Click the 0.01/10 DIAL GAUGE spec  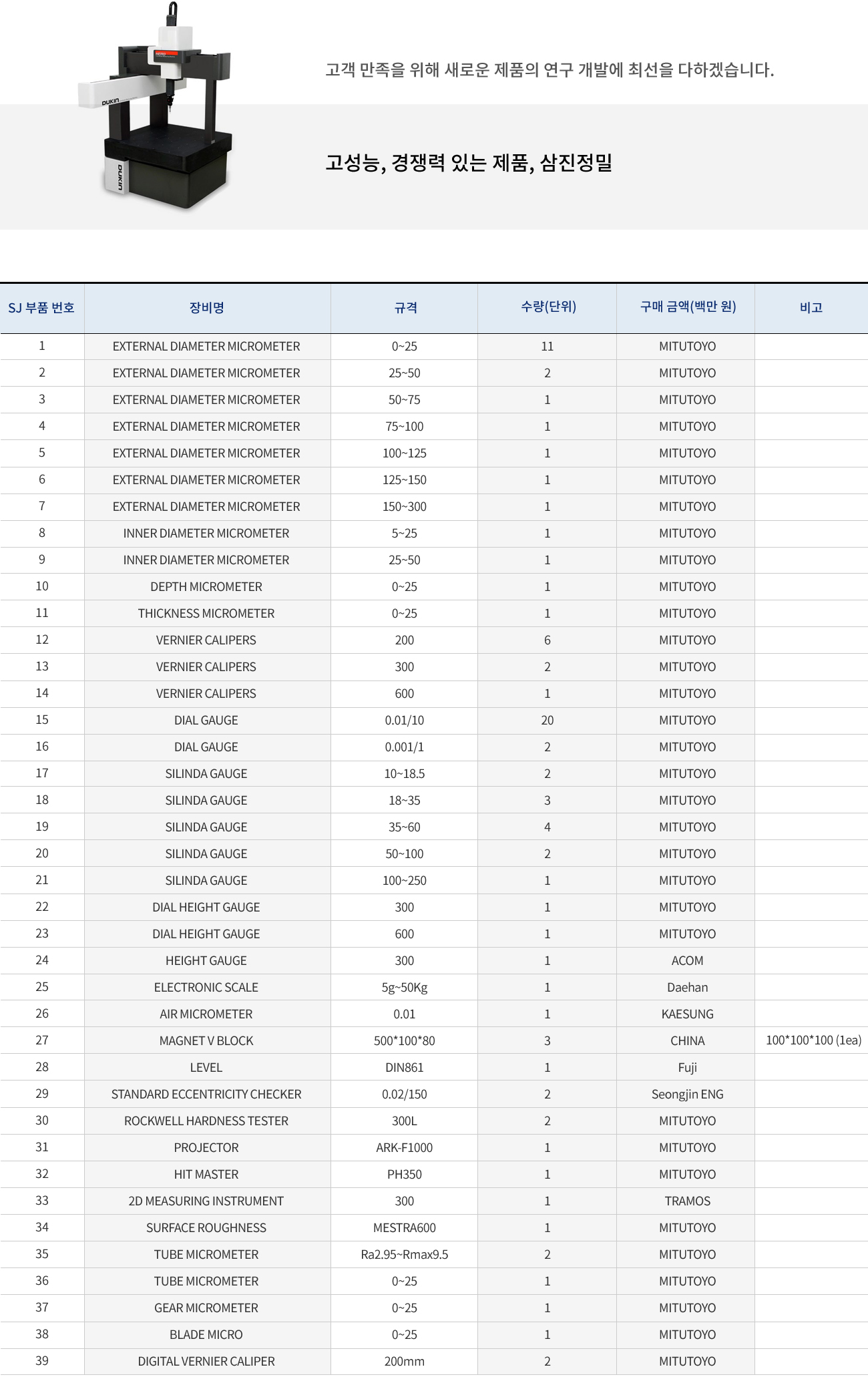pos(405,721)
